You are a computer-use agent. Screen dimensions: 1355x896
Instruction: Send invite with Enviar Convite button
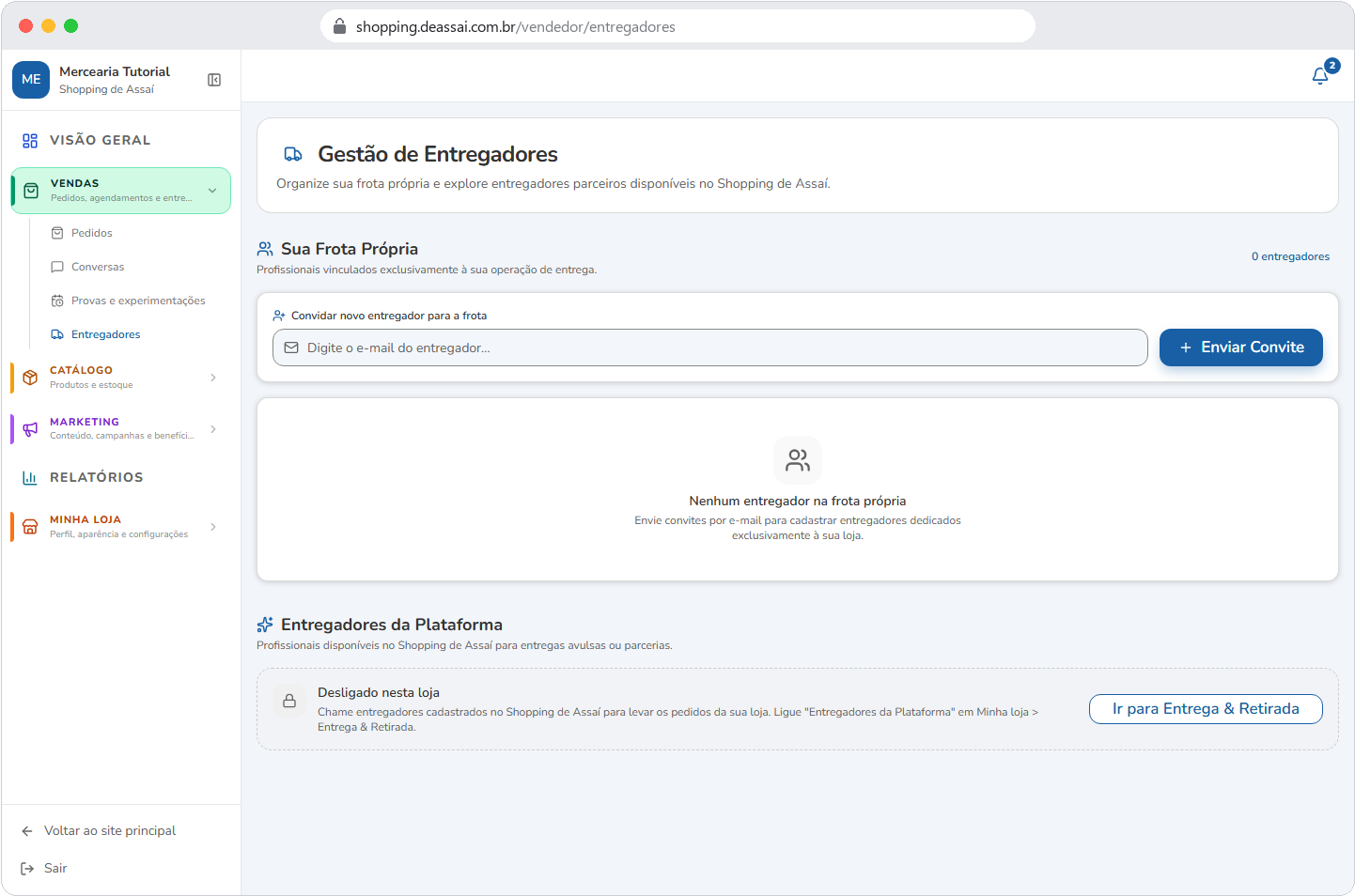[1240, 348]
